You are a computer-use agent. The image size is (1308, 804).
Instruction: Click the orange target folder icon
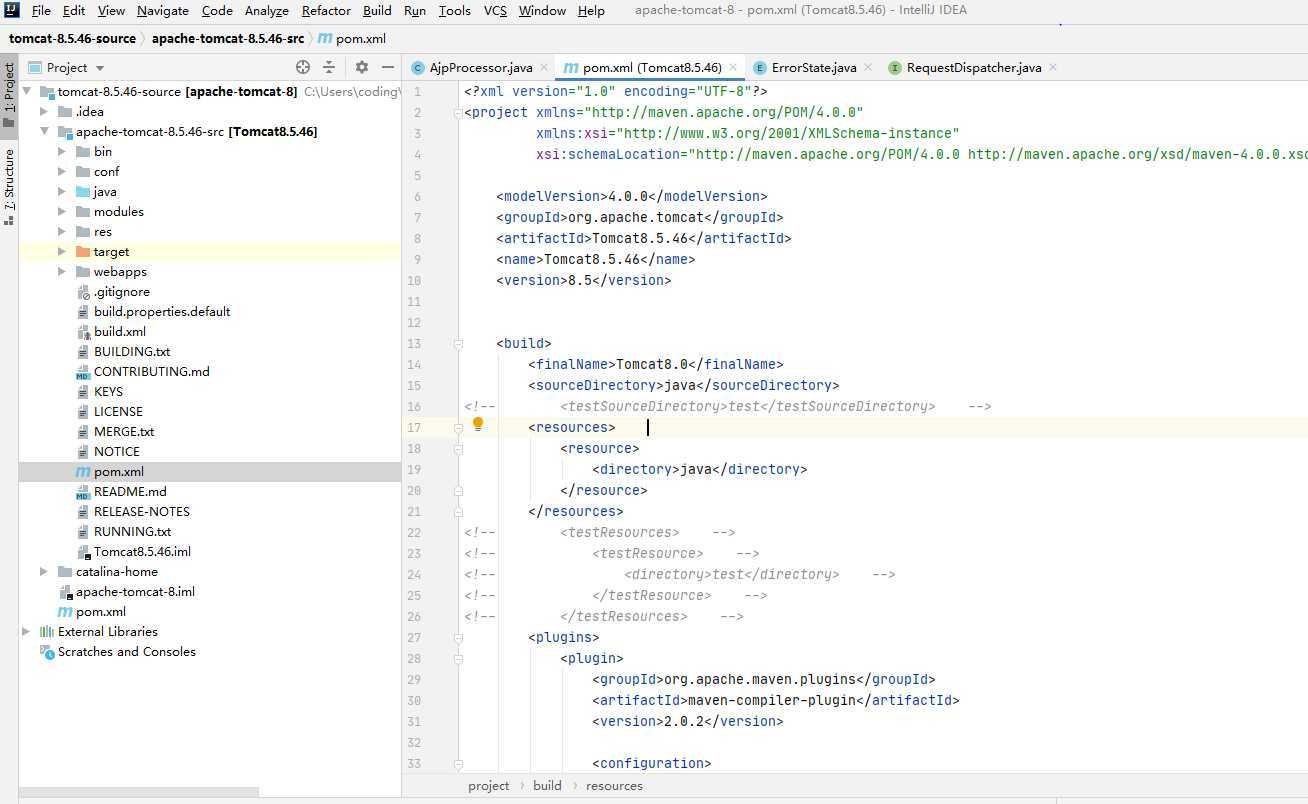click(83, 251)
